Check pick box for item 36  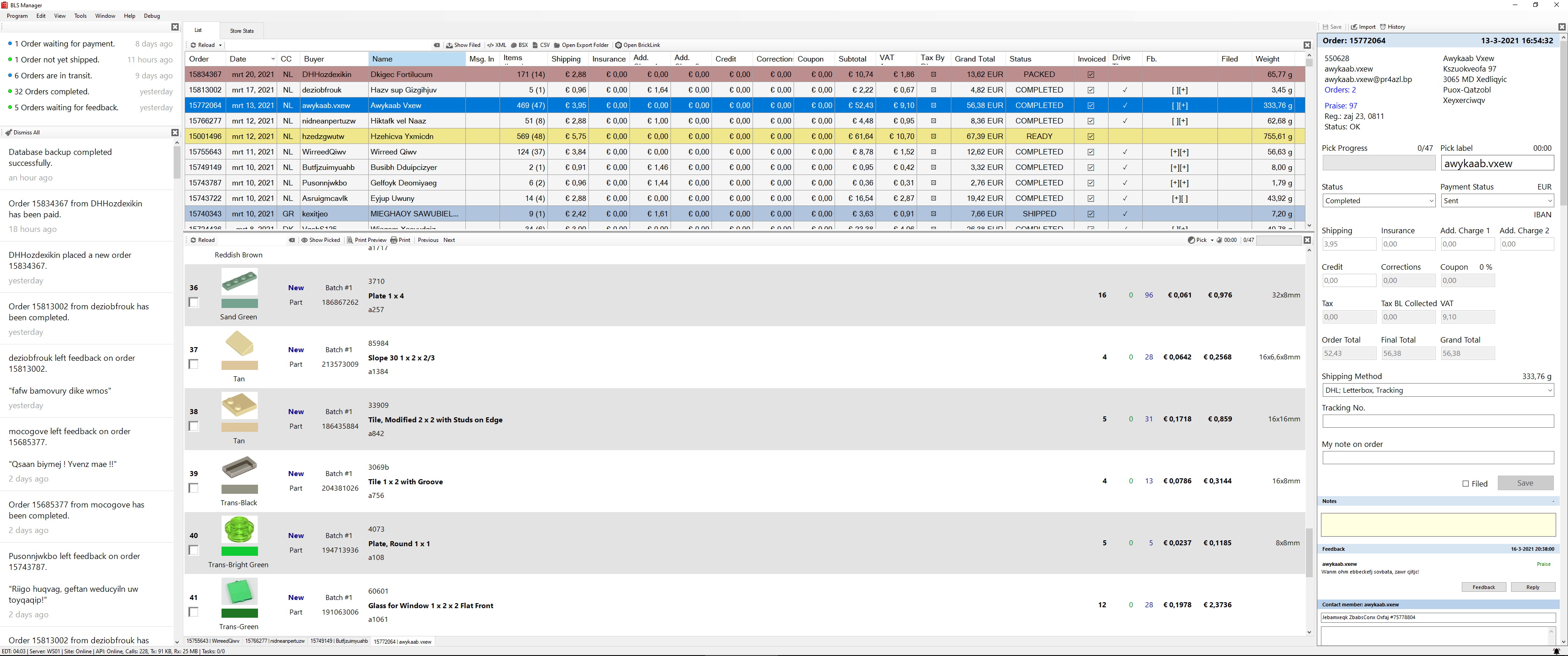coord(194,302)
